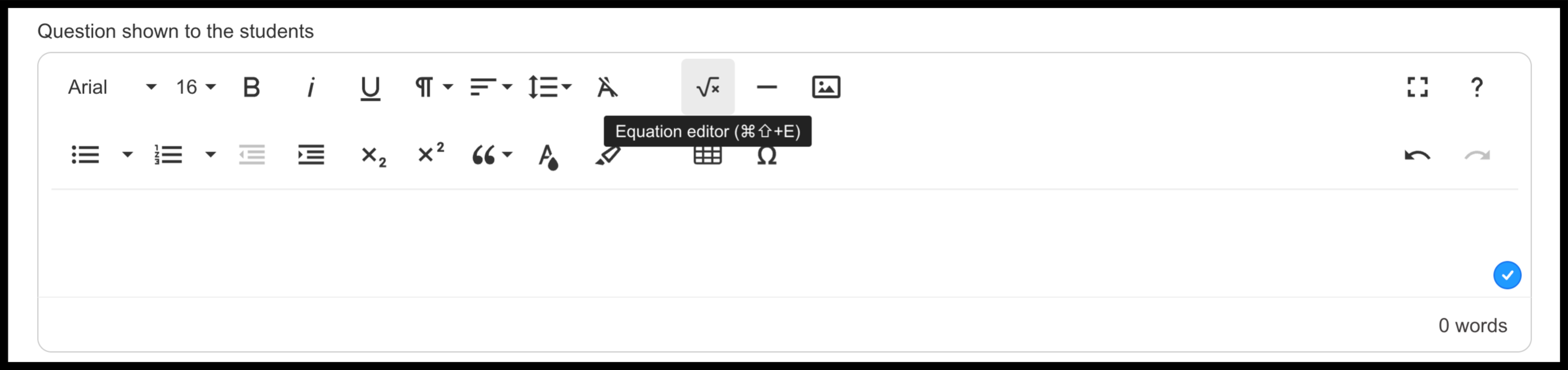The height and width of the screenshot is (370, 1568).
Task: Open the Equation editor
Action: pos(707,87)
